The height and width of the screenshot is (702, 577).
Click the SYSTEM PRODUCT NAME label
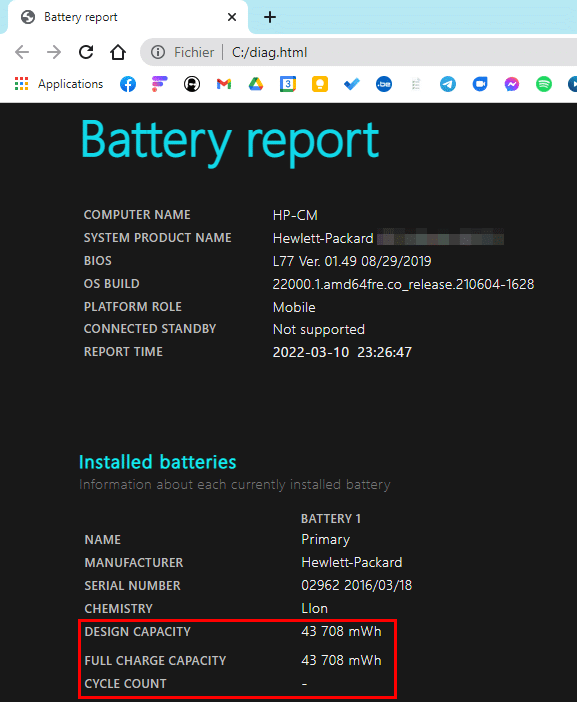click(x=158, y=238)
